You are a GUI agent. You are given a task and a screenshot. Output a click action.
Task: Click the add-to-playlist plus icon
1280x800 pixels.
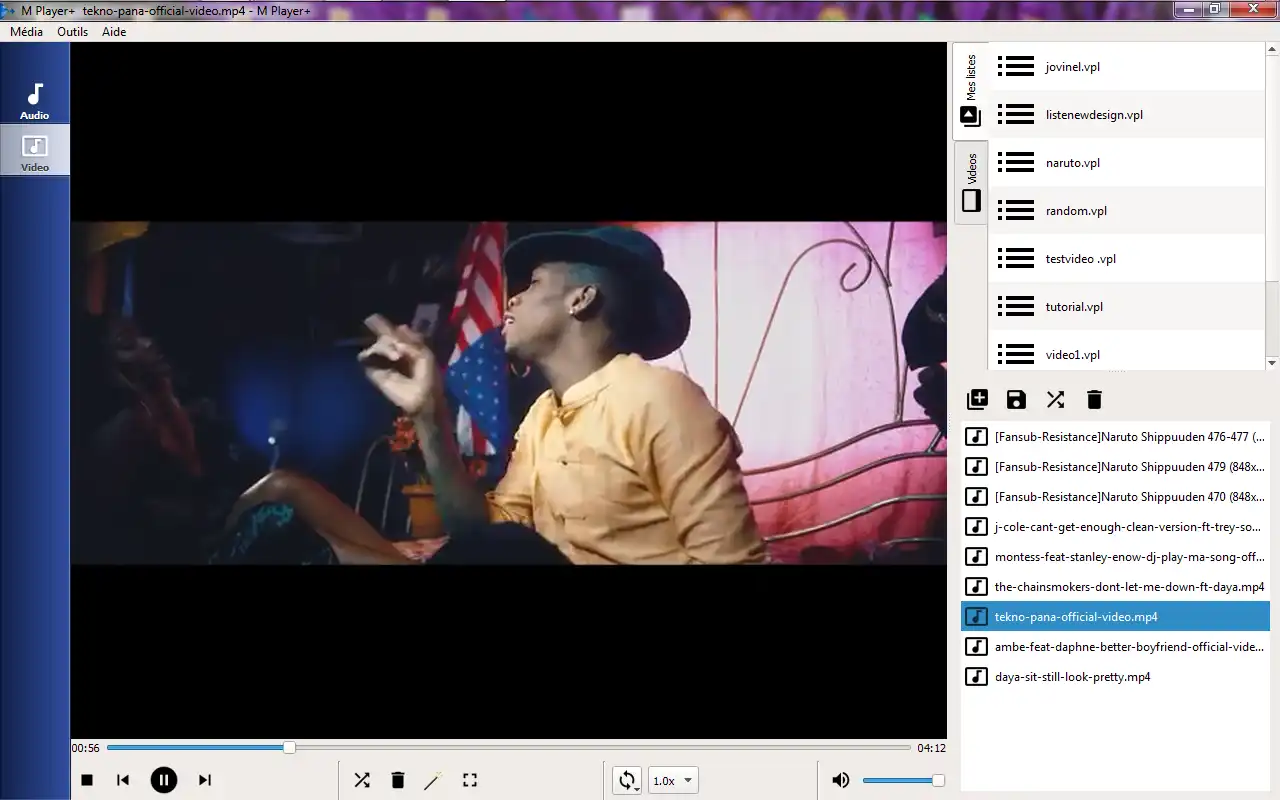coord(977,400)
